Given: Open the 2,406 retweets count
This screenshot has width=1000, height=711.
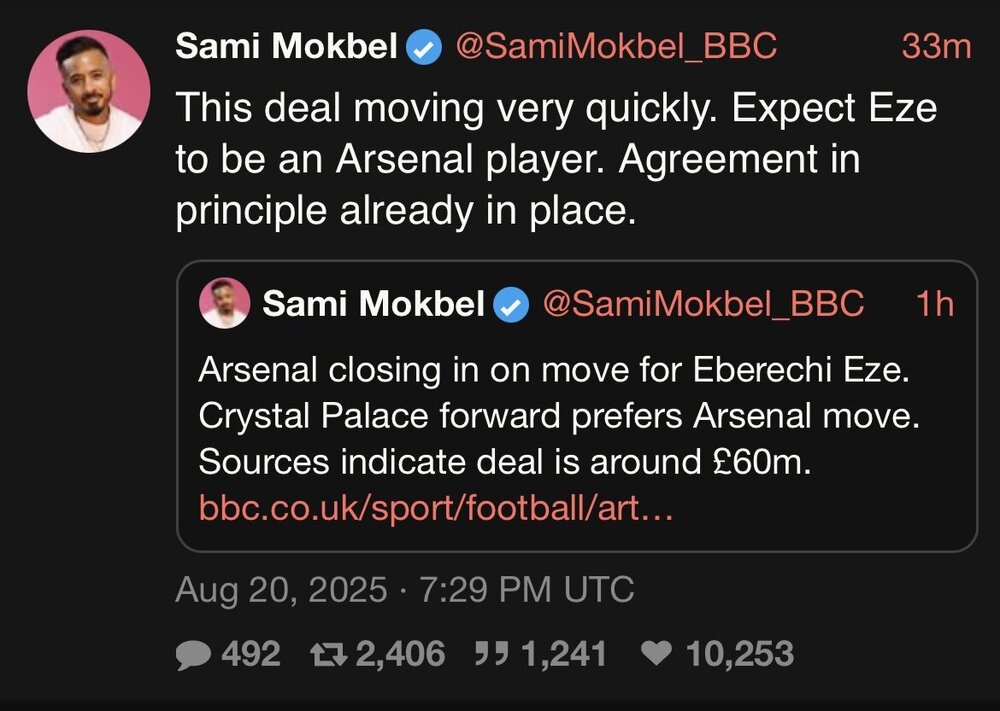Looking at the screenshot, I should coord(398,655).
